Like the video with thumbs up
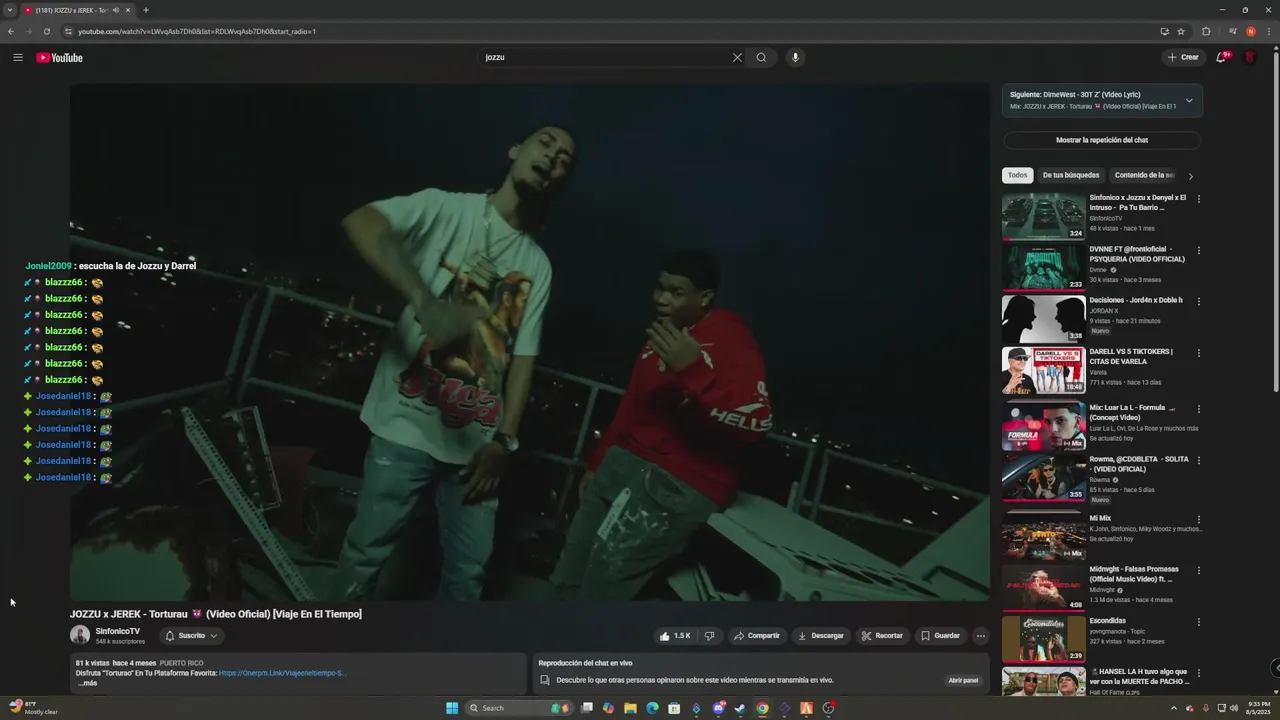Screen dimensions: 1280x720 click(675, 636)
